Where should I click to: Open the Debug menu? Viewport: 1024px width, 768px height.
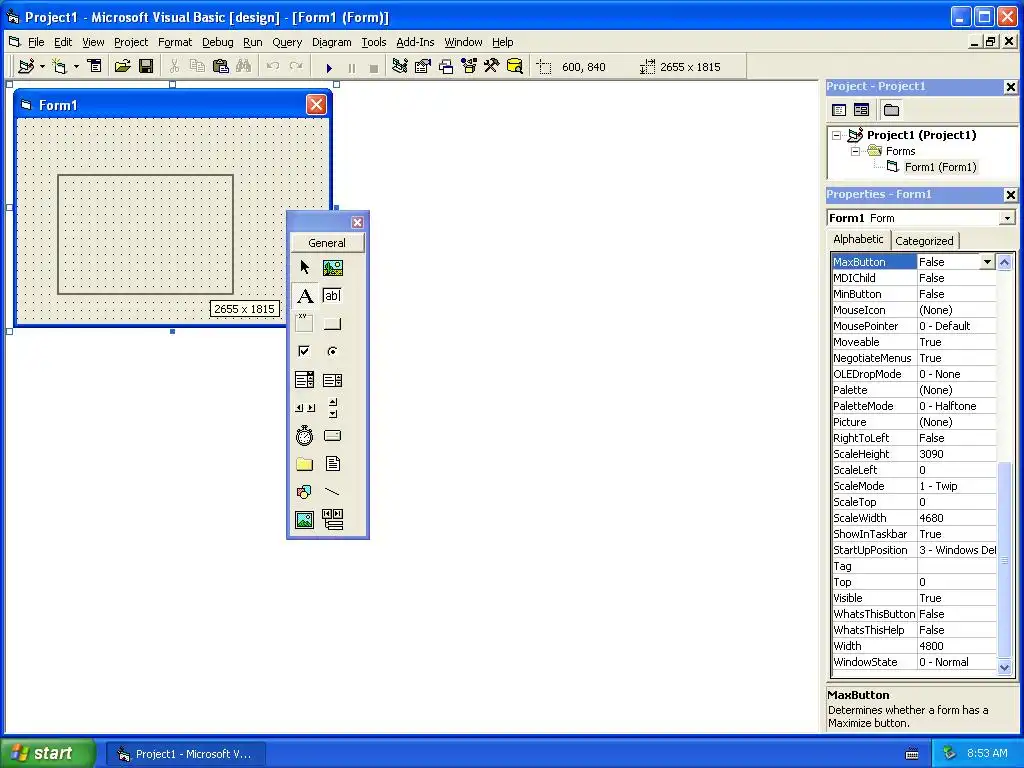217,42
